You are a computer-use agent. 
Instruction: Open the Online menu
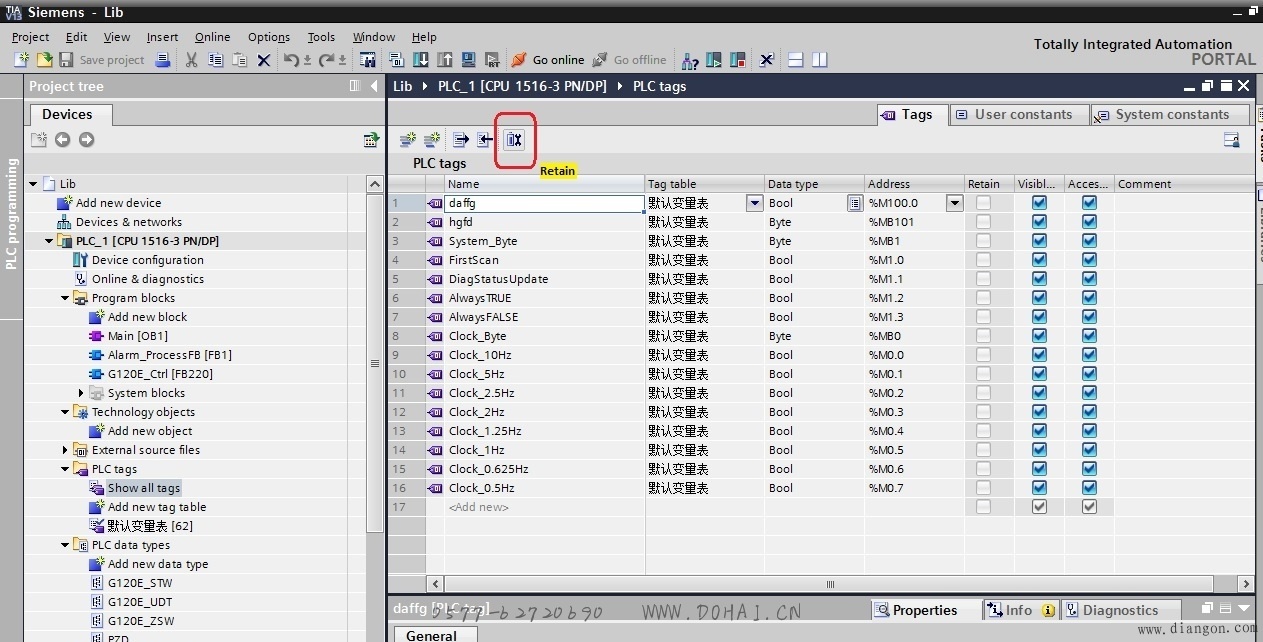tap(212, 37)
